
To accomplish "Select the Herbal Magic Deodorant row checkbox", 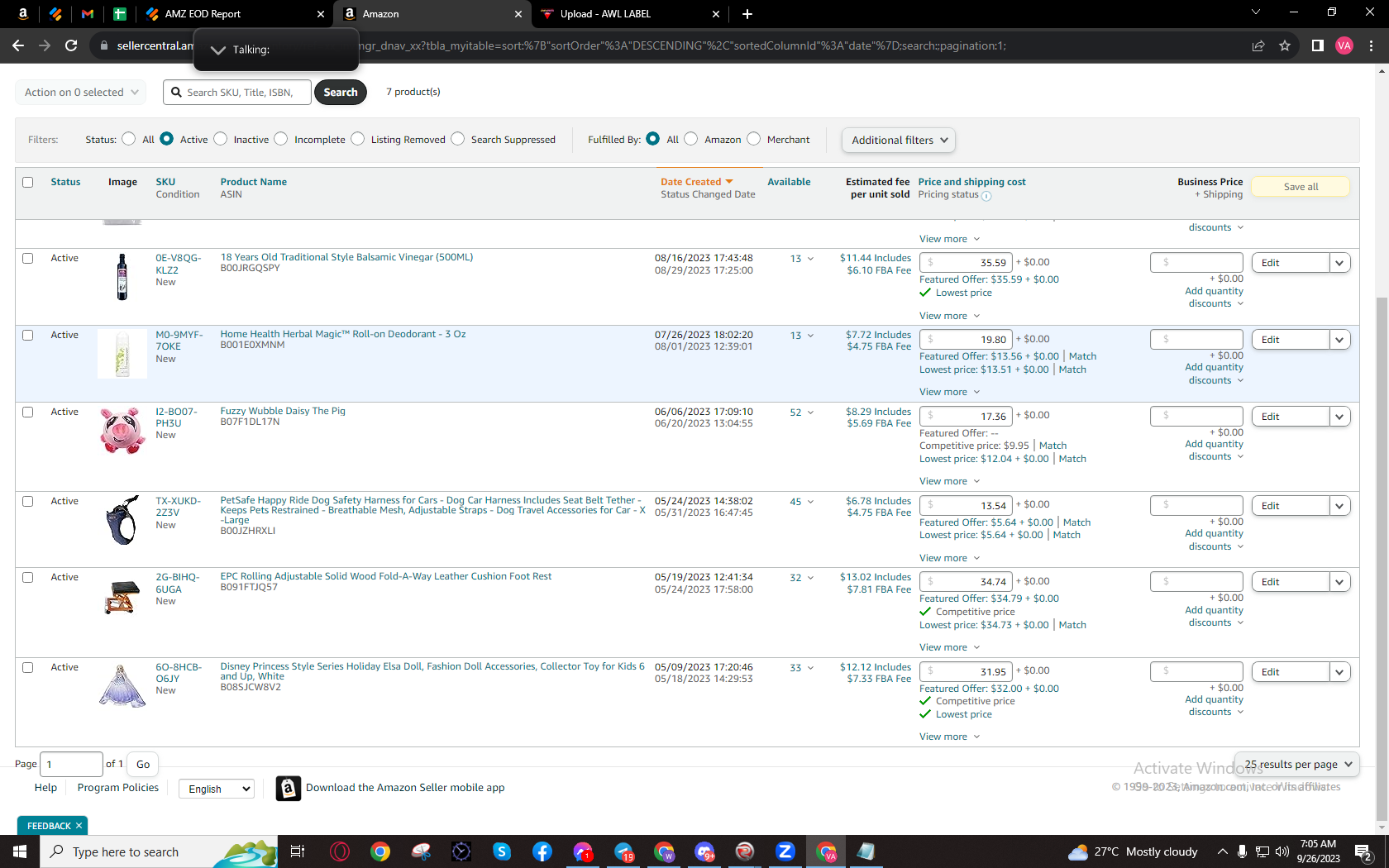I will (28, 335).
